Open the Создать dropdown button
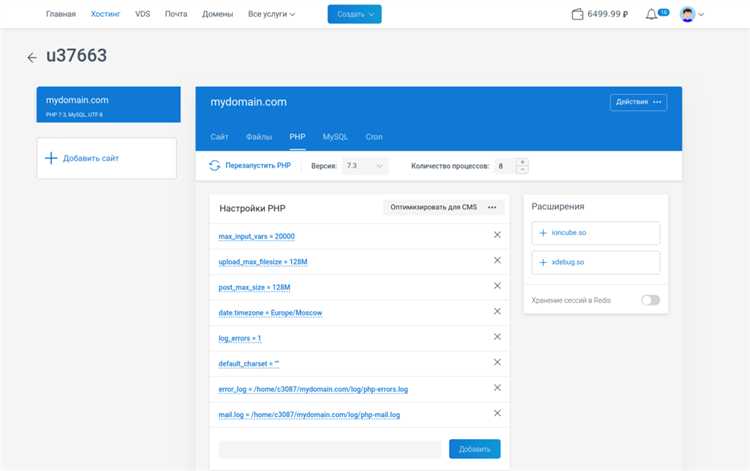 (x=354, y=14)
